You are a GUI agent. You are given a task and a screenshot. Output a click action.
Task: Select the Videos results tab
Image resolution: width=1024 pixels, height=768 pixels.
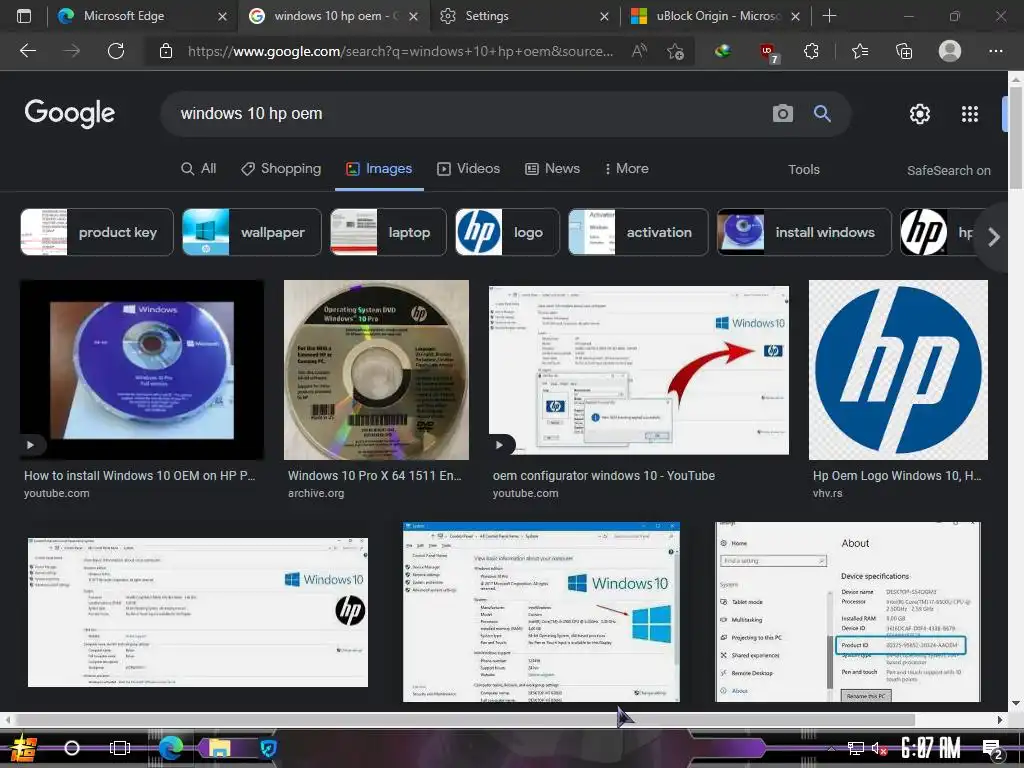[468, 168]
